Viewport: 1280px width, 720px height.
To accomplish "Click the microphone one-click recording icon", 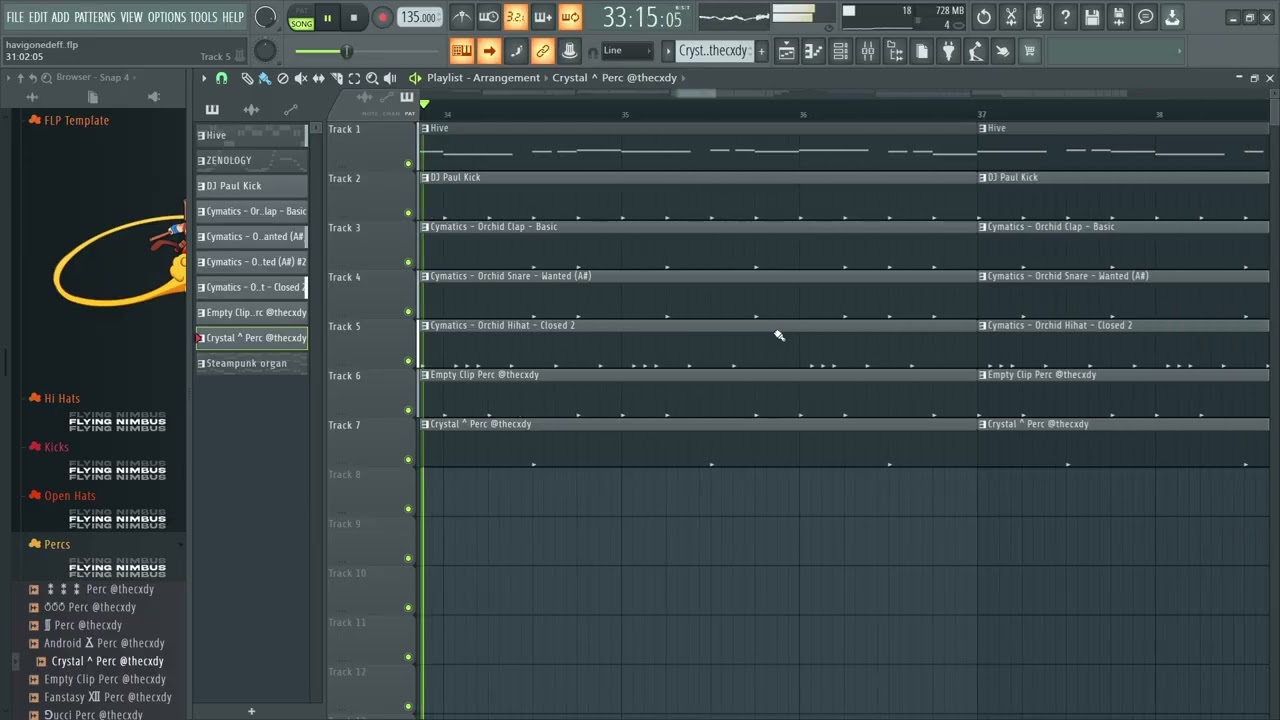I will [1038, 17].
